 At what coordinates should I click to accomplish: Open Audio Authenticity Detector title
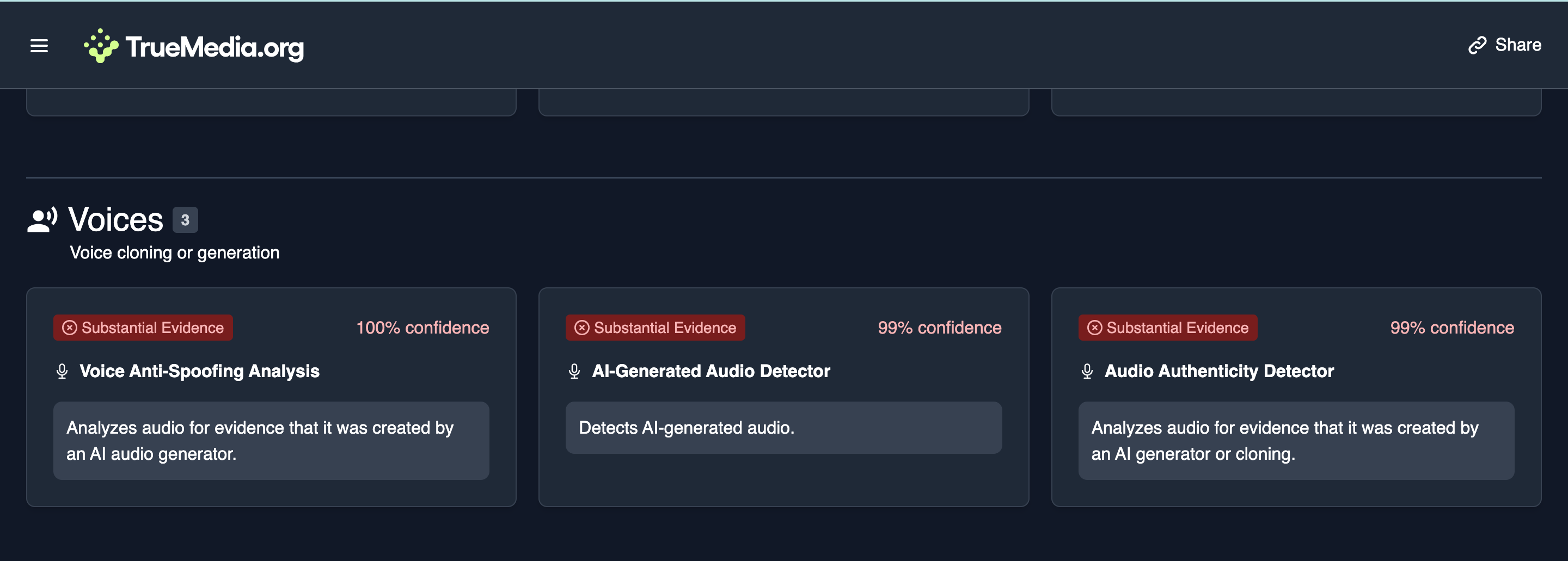tap(1219, 371)
